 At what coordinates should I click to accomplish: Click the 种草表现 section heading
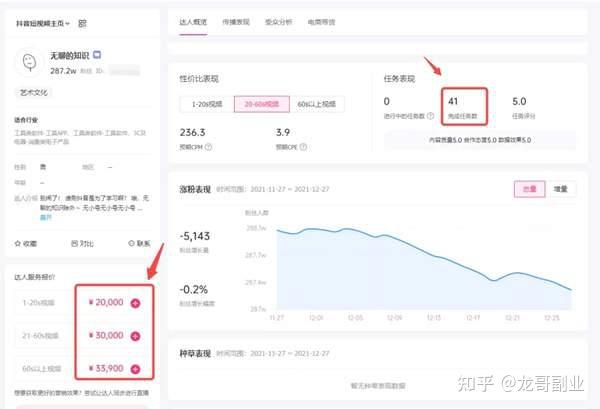point(195,354)
